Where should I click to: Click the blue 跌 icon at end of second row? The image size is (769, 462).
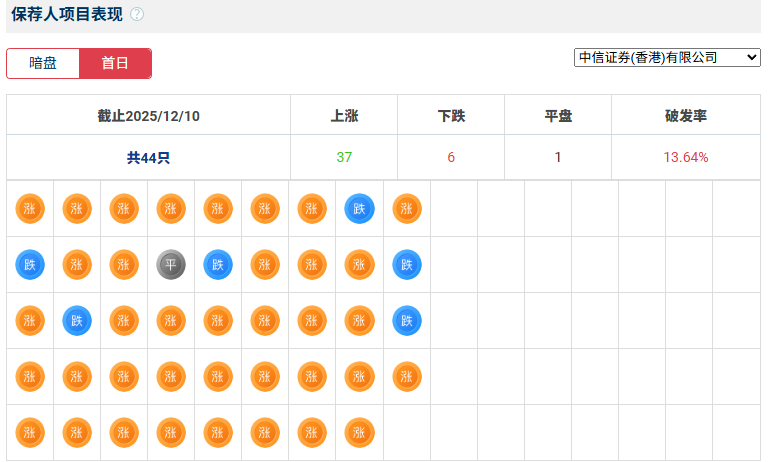[406, 265]
